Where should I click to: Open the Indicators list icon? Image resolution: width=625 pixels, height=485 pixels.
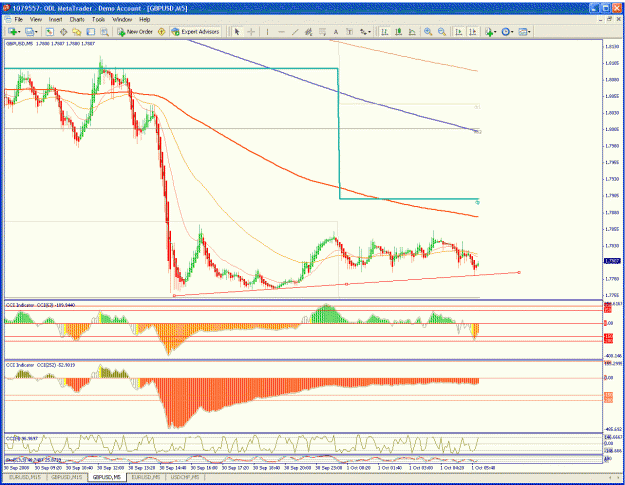pyautogui.click(x=489, y=32)
